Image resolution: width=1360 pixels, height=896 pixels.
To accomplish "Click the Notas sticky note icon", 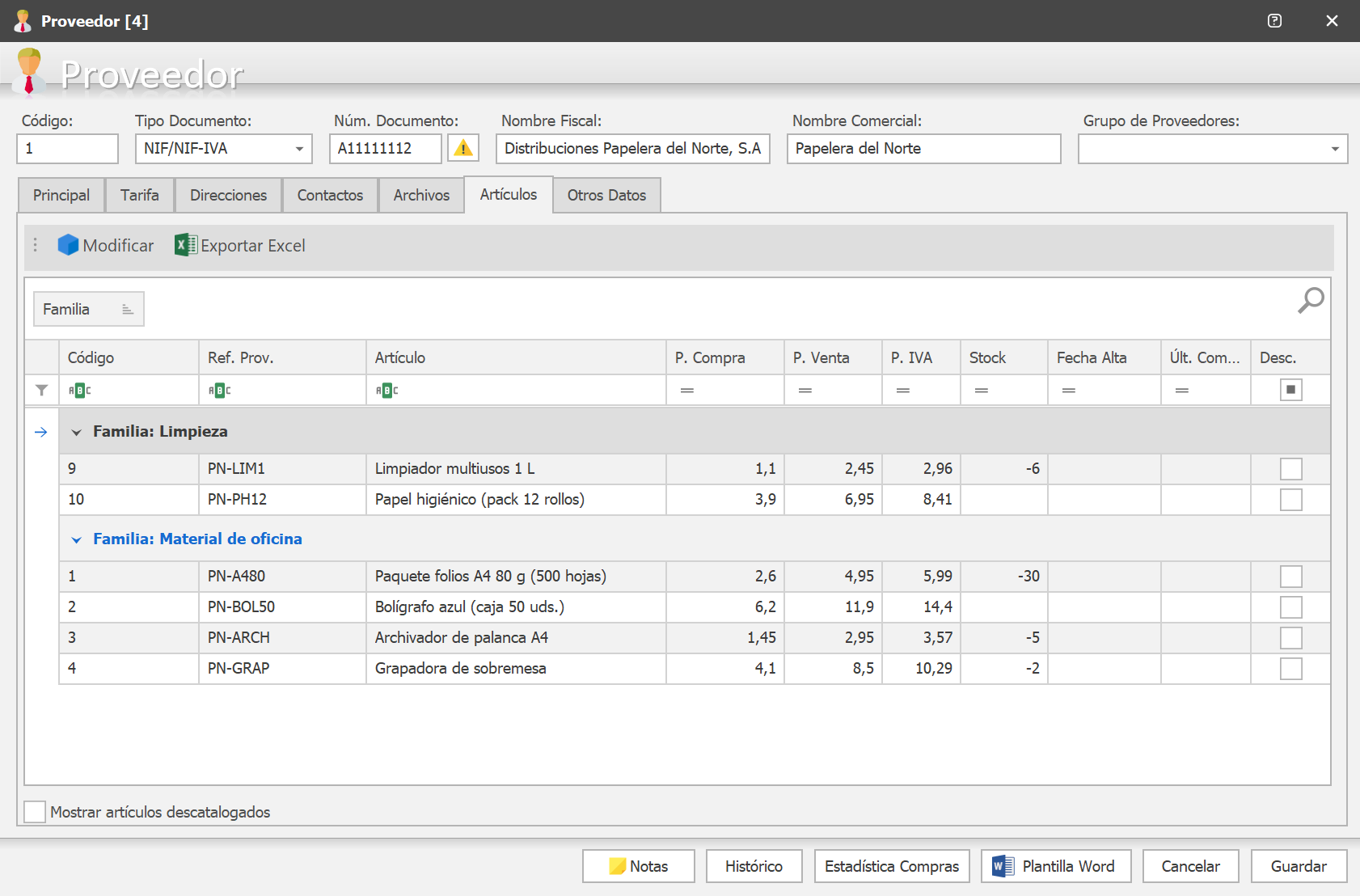I will (x=618, y=866).
